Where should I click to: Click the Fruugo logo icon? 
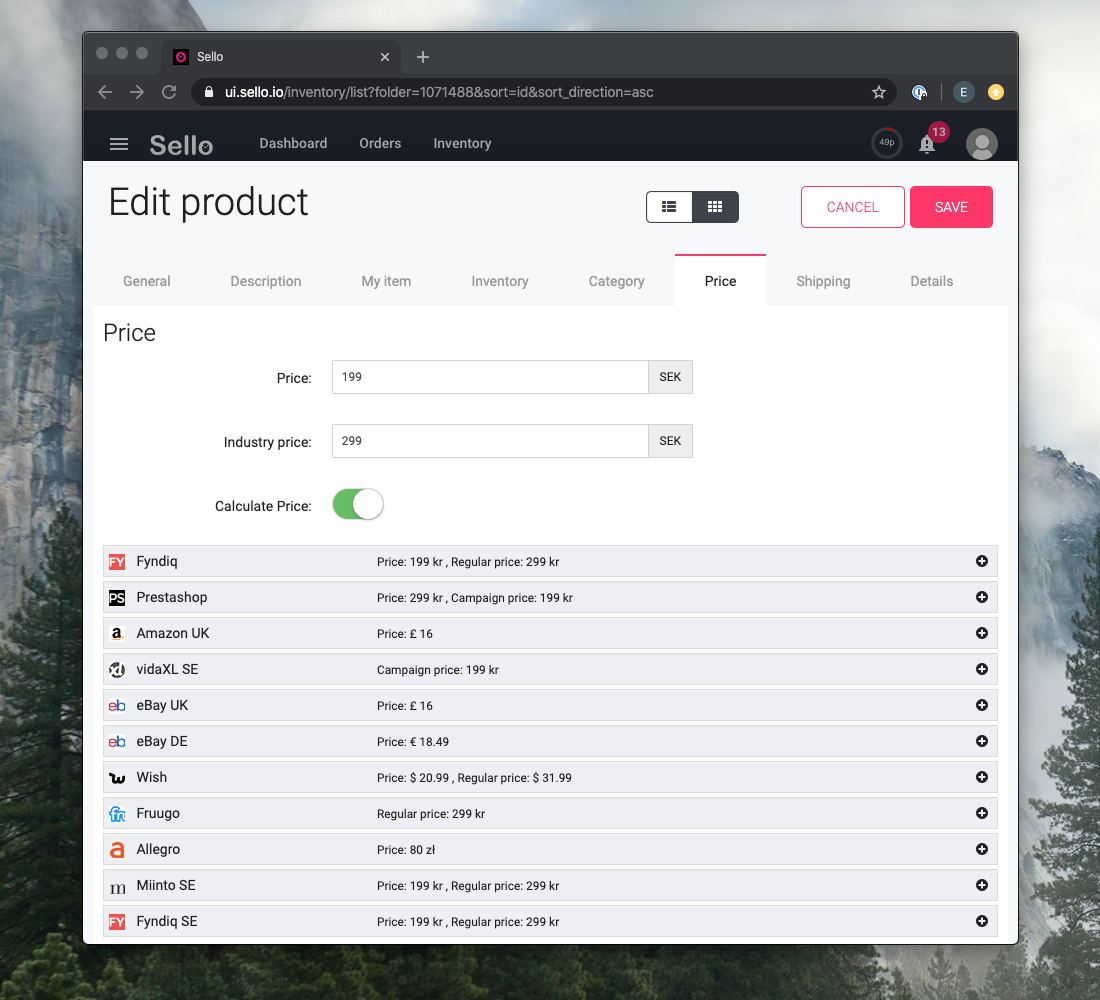click(117, 814)
